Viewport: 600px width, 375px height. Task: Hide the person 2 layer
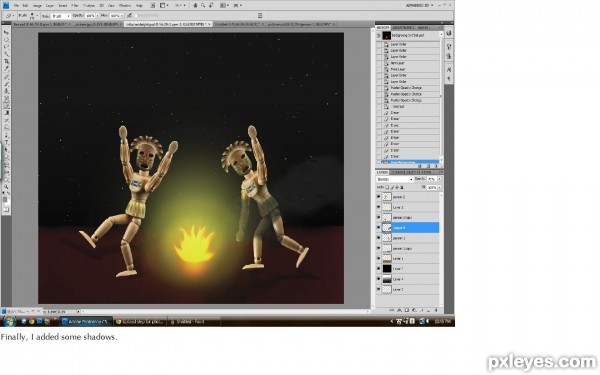[378, 197]
